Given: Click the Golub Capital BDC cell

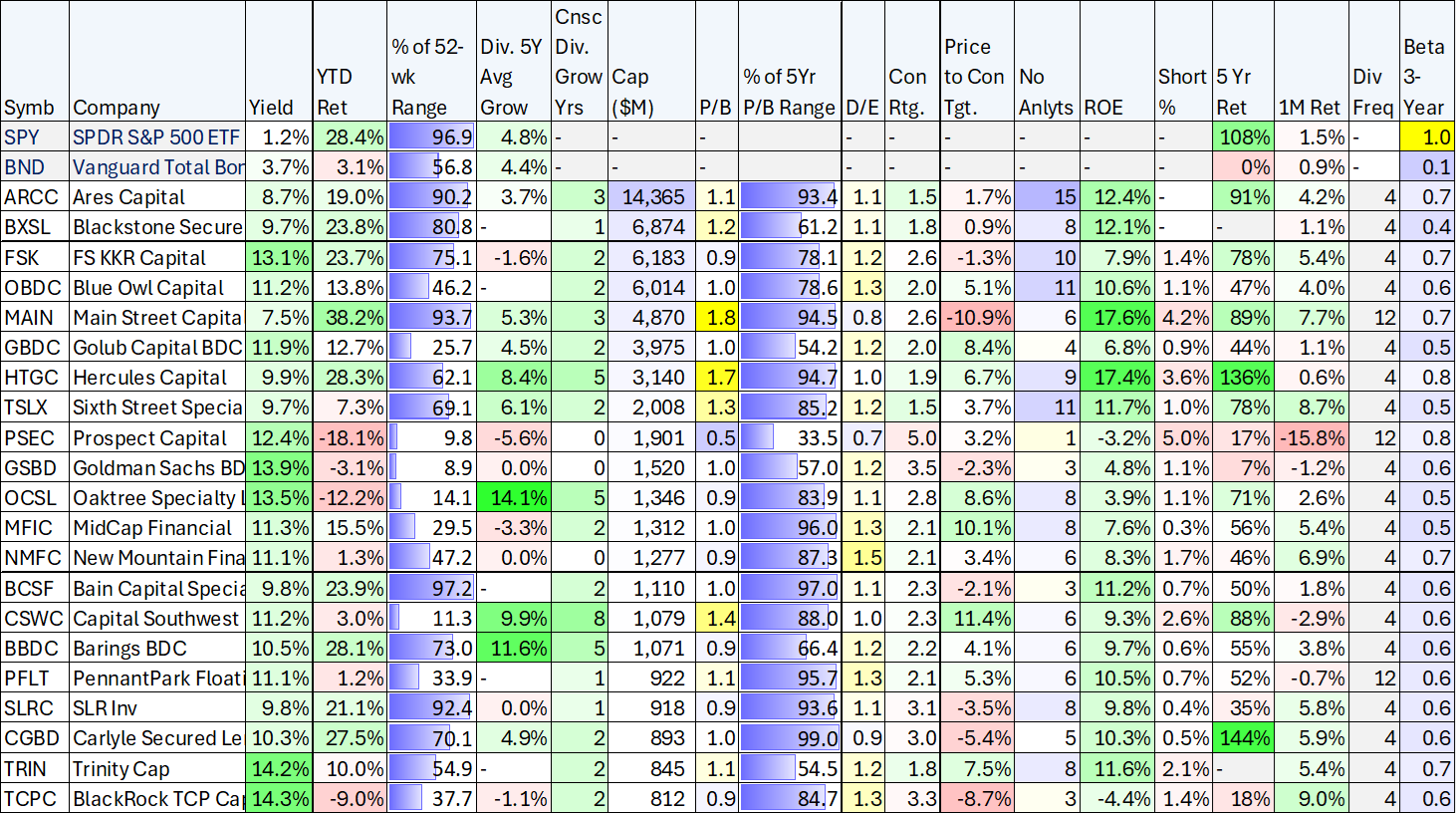Looking at the screenshot, I should pos(157,347).
